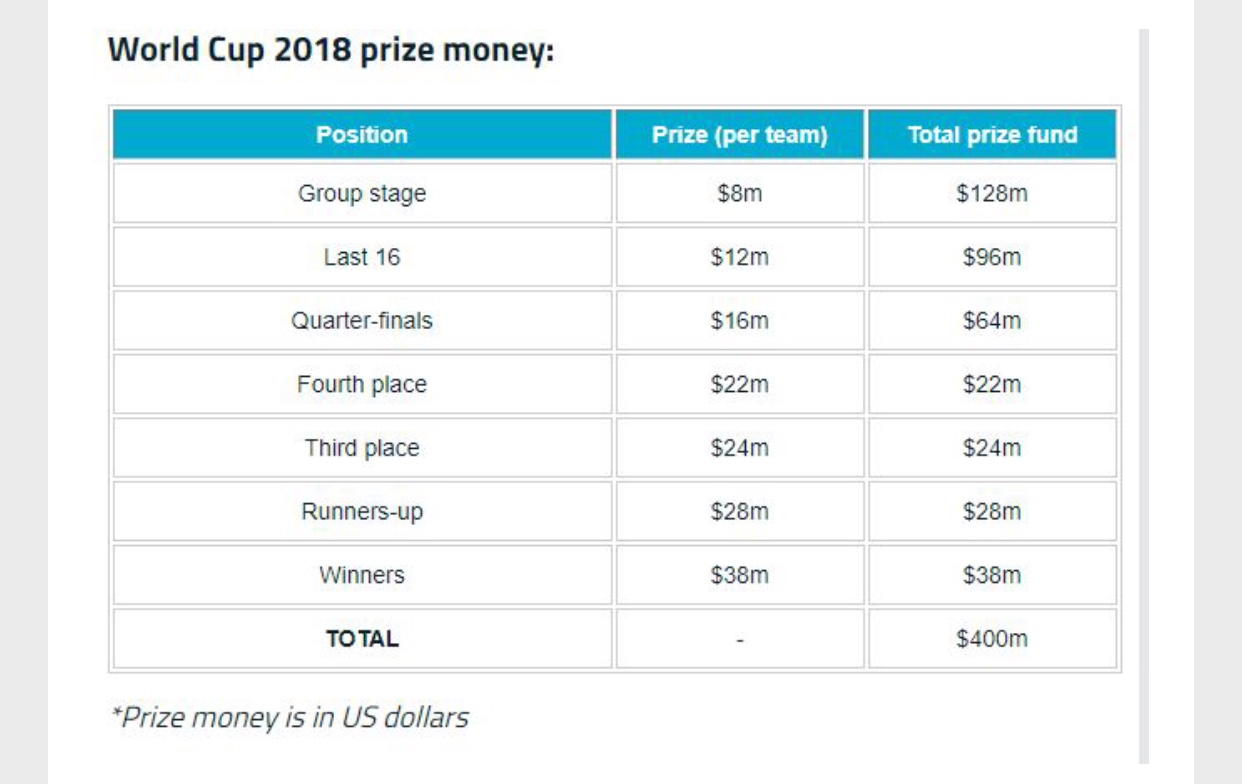1242x784 pixels.
Task: Click the Quarter-finals position cell
Action: 362,321
